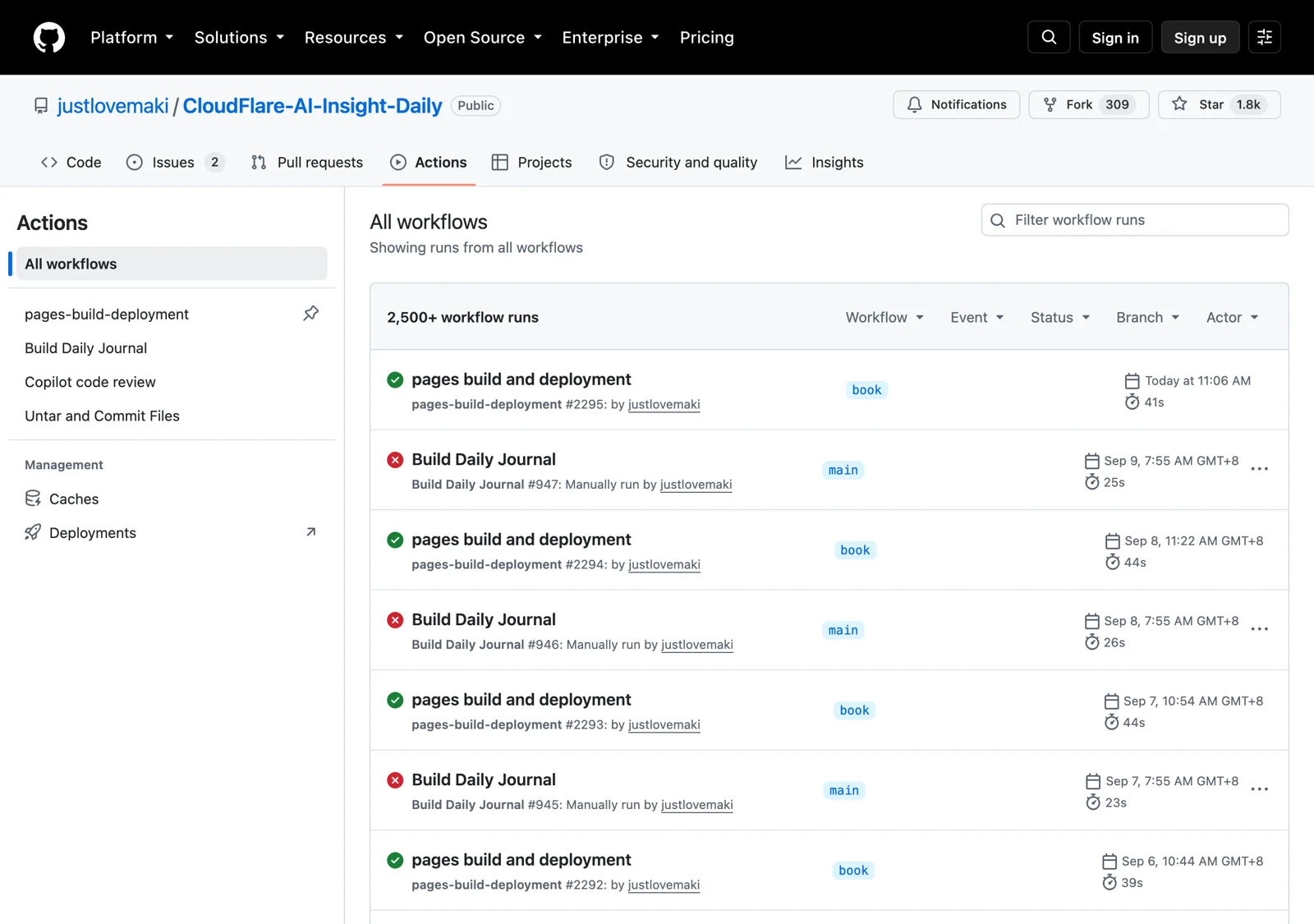This screenshot has height=924, width=1314.
Task: Click the Star count 1.8k
Action: click(1248, 104)
